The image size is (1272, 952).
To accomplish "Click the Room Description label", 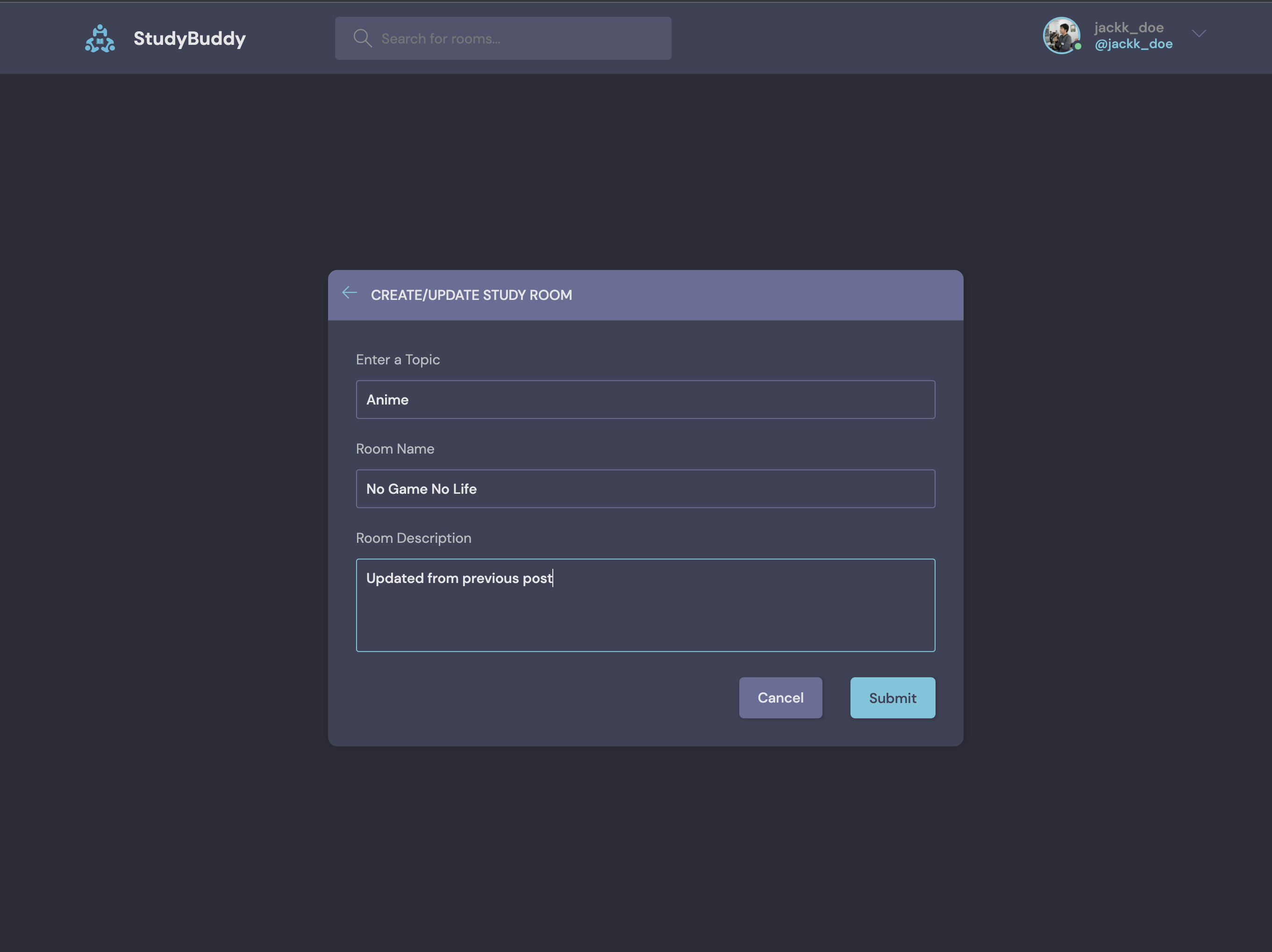I will pos(413,538).
